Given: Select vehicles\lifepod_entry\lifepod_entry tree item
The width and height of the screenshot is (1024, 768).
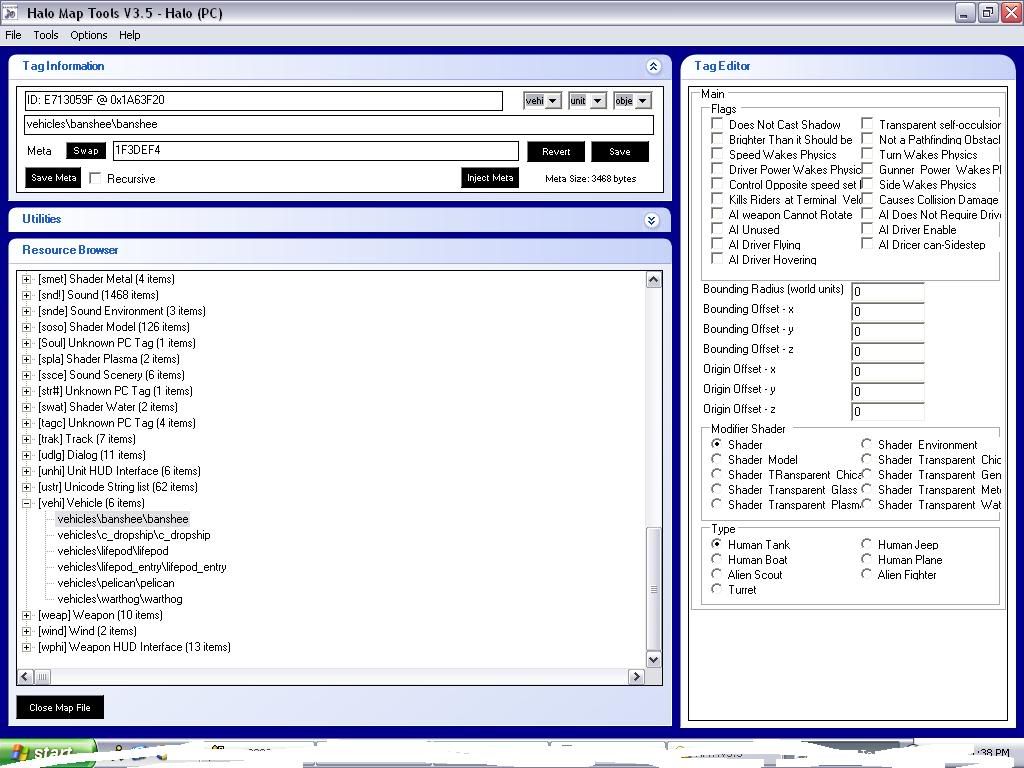Looking at the screenshot, I should pos(142,567).
